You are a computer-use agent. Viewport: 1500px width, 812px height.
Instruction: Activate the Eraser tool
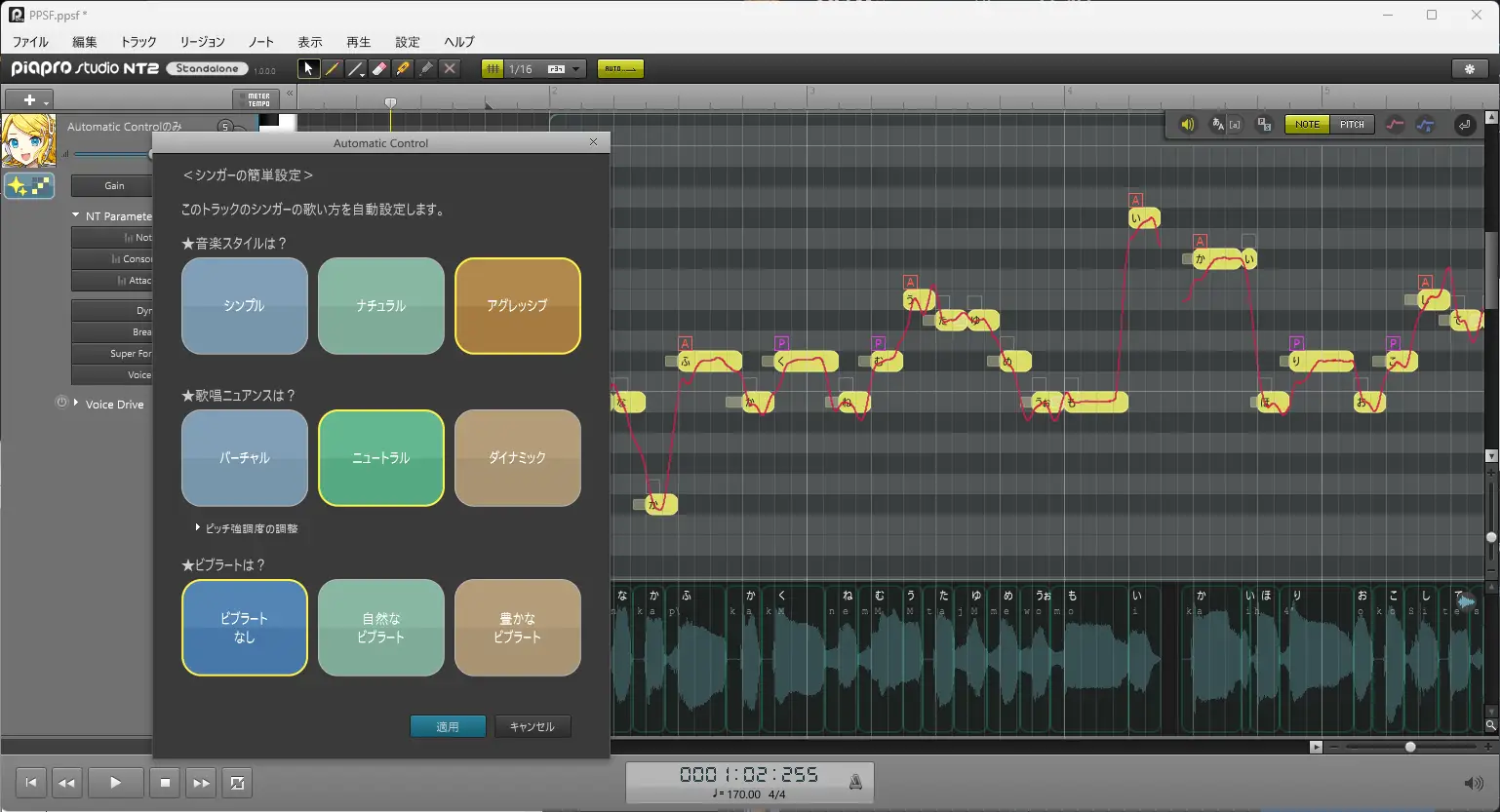click(x=379, y=68)
